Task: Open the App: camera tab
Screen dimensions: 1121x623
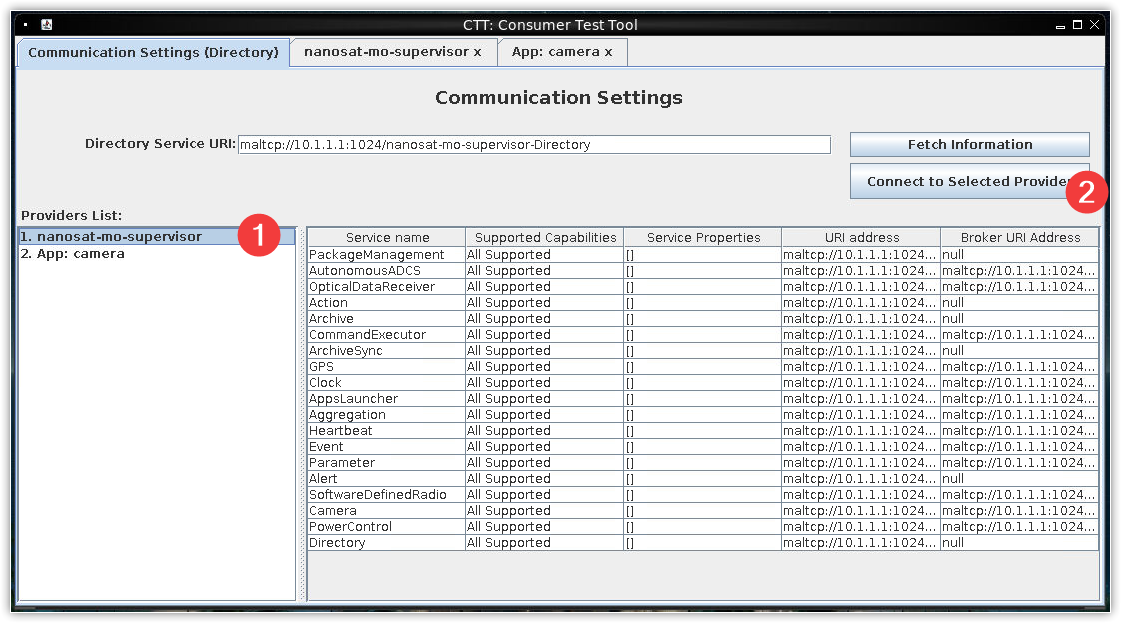Action: pyautogui.click(x=555, y=52)
